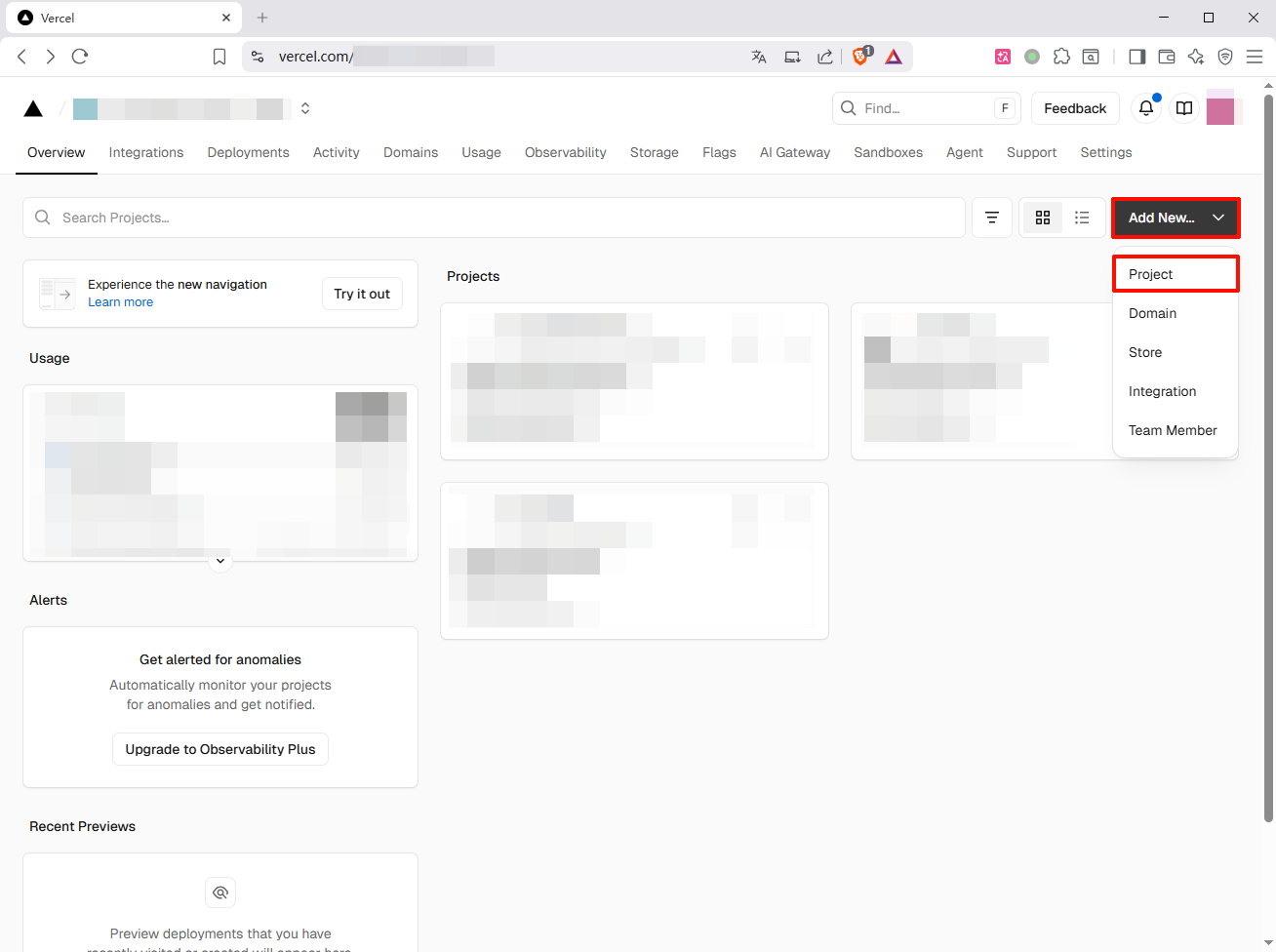The height and width of the screenshot is (952, 1276).
Task: Select the Overview tab
Action: 57,152
